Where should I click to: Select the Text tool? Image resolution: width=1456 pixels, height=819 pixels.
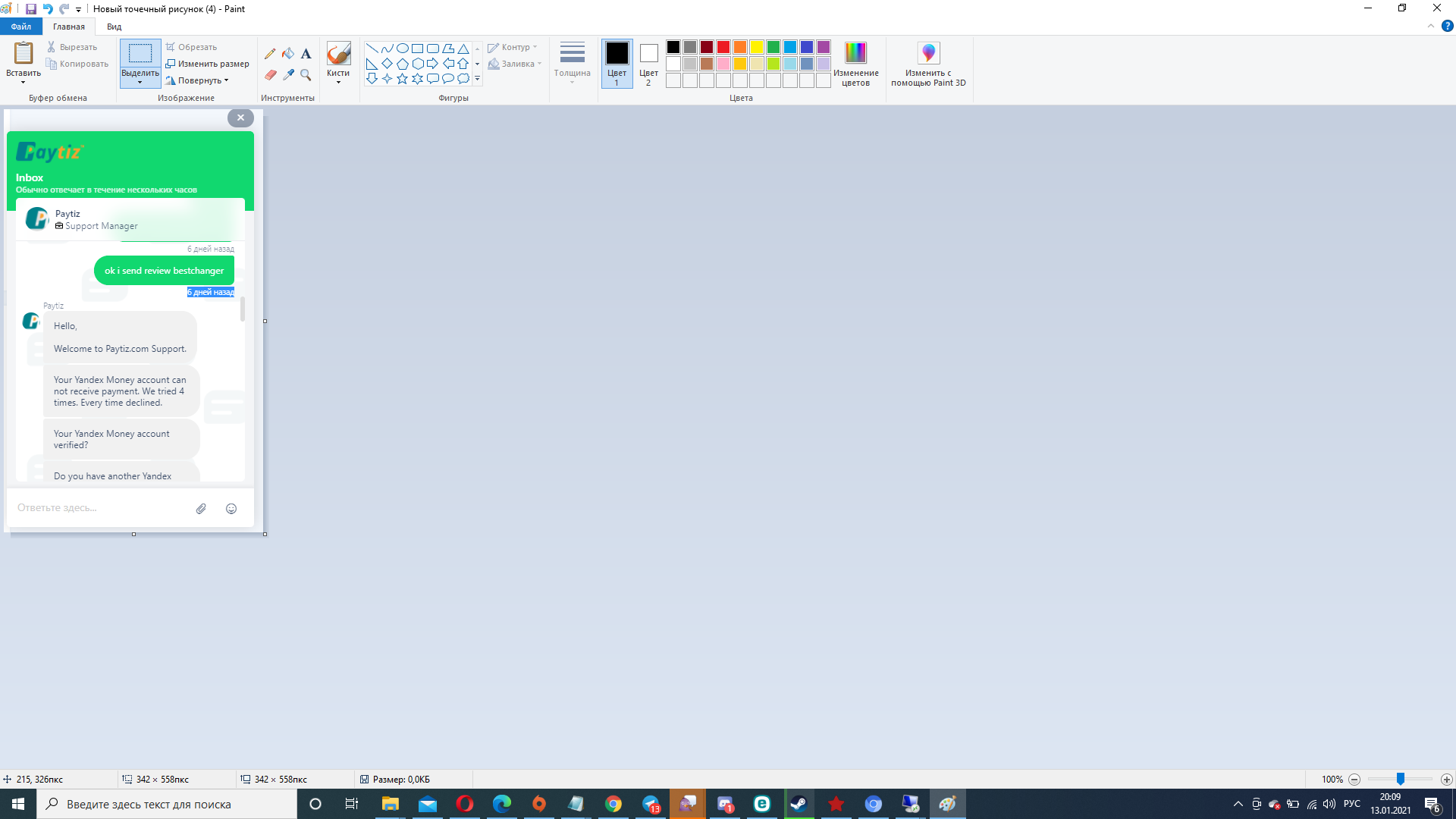coord(306,54)
